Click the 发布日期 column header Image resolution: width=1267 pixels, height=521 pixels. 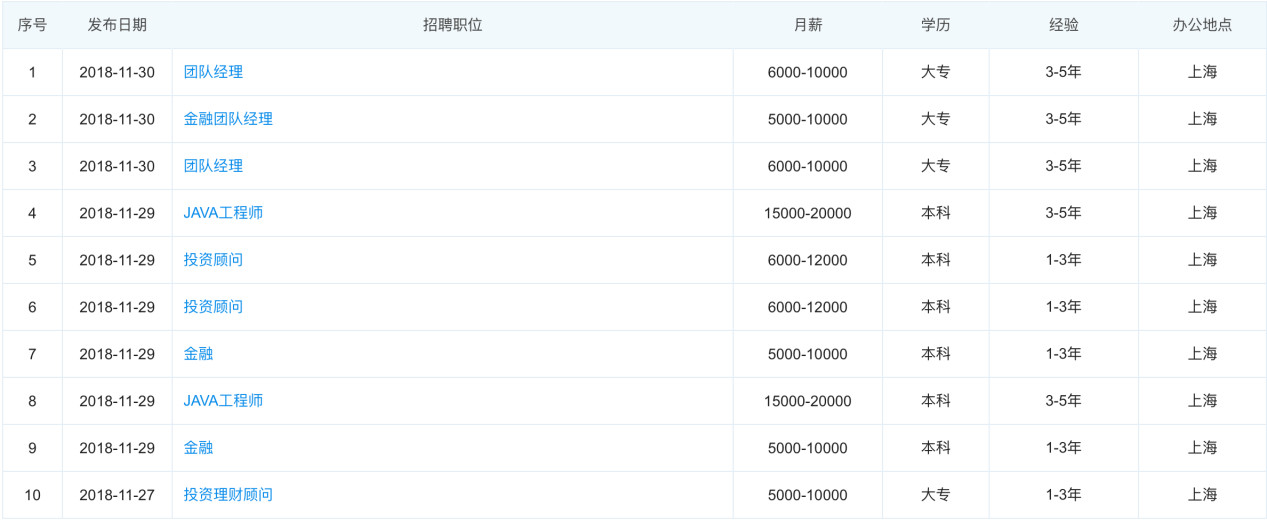117,25
